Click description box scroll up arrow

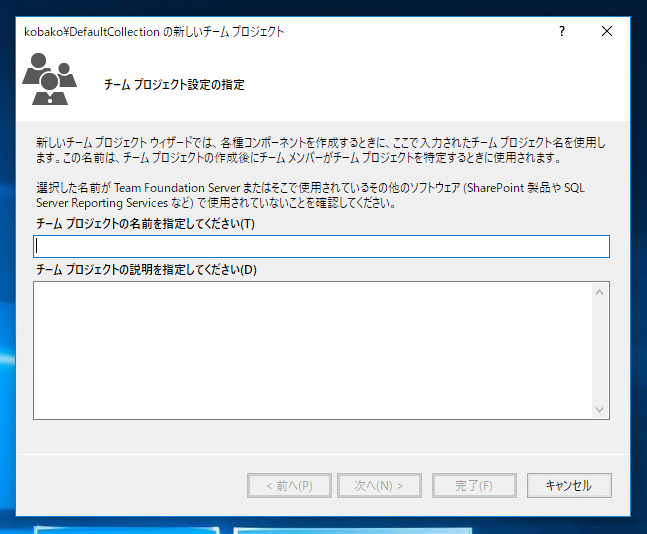coord(600,292)
